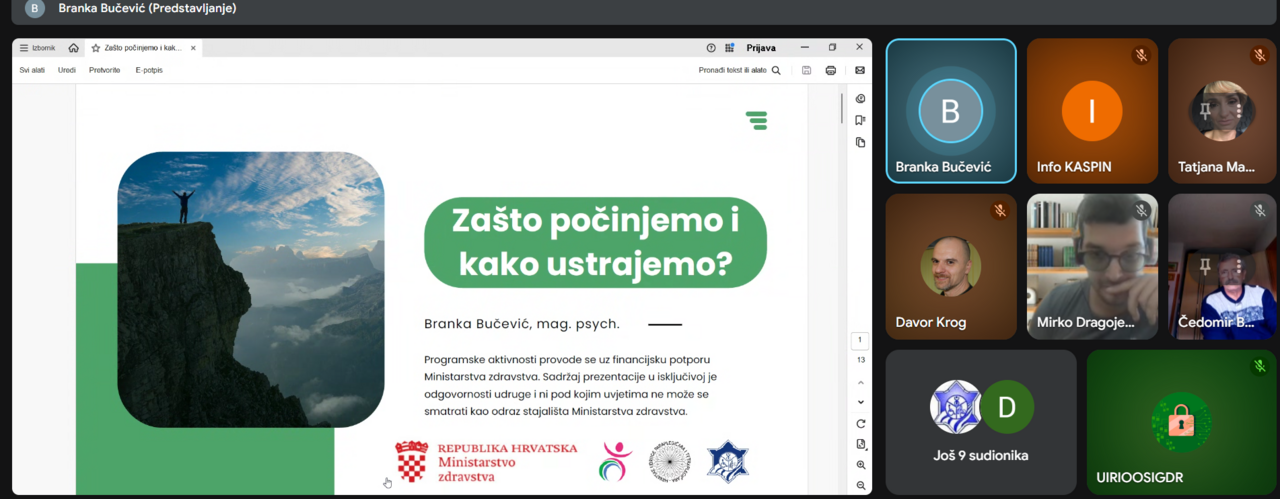This screenshot has height=499, width=1280.
Task: Select the Uredi toolbar option
Action: tap(67, 70)
